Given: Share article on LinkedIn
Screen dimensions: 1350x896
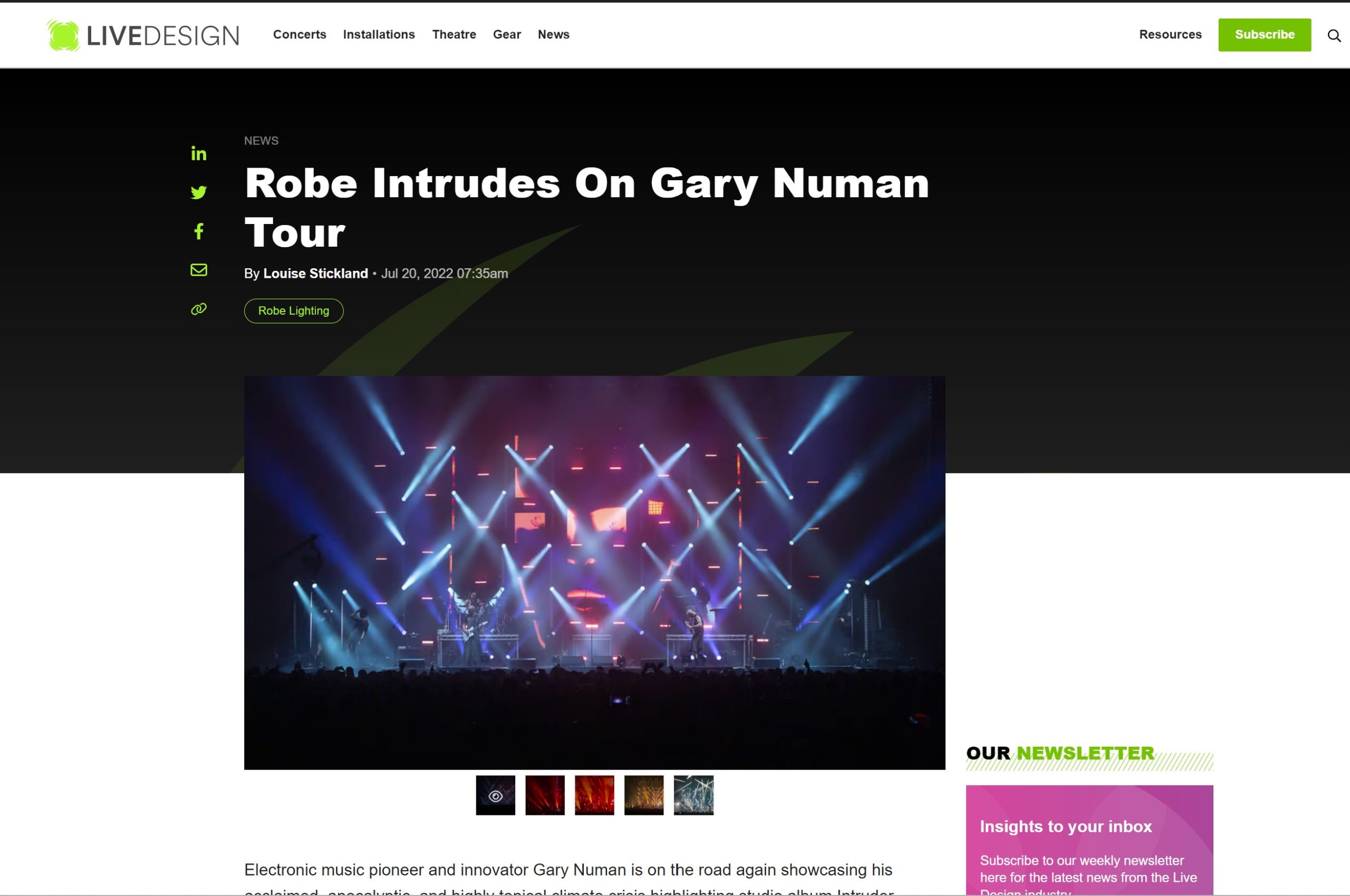Looking at the screenshot, I should [x=198, y=153].
